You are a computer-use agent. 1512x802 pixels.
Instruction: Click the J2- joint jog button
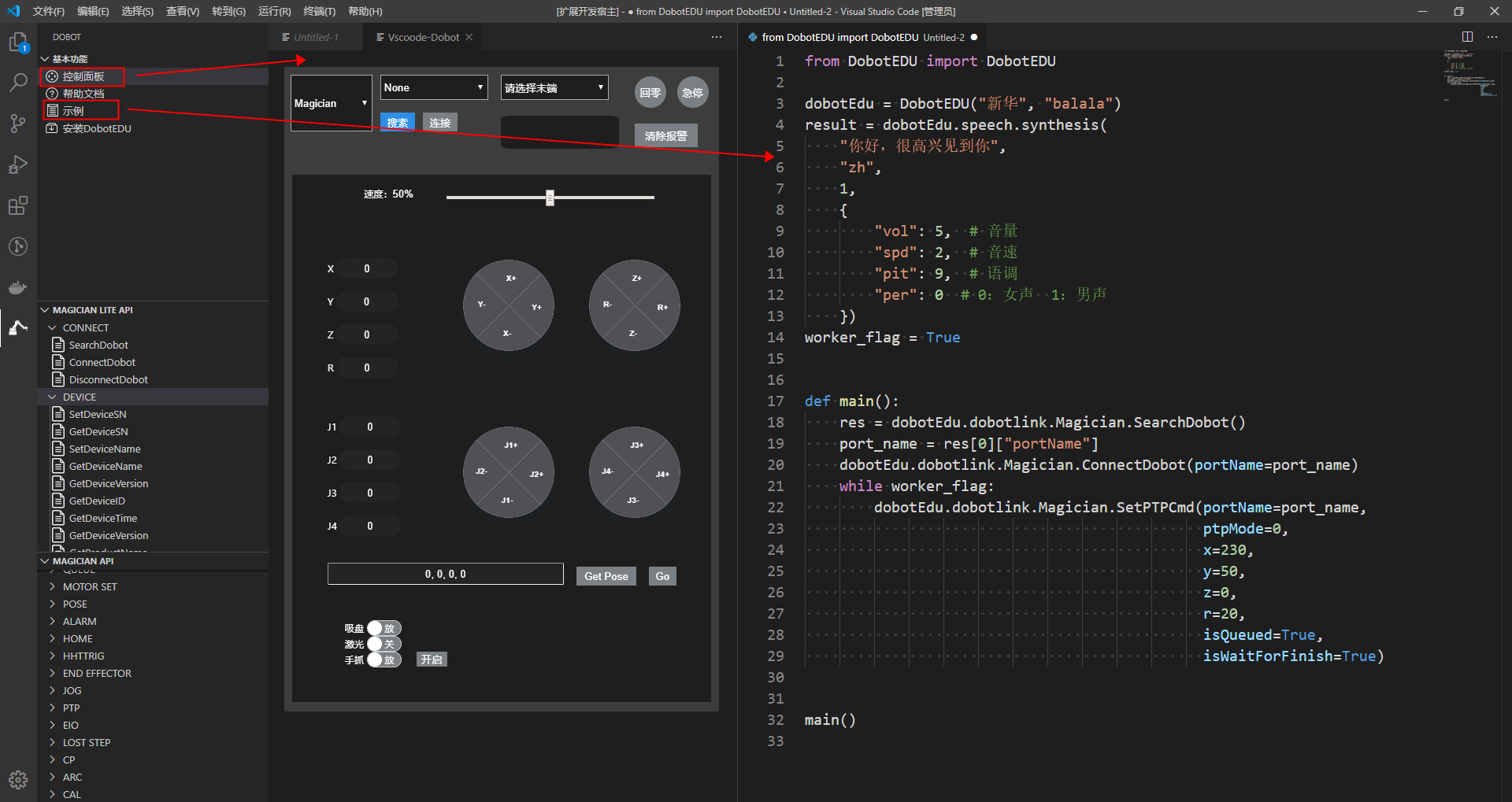[x=481, y=471]
